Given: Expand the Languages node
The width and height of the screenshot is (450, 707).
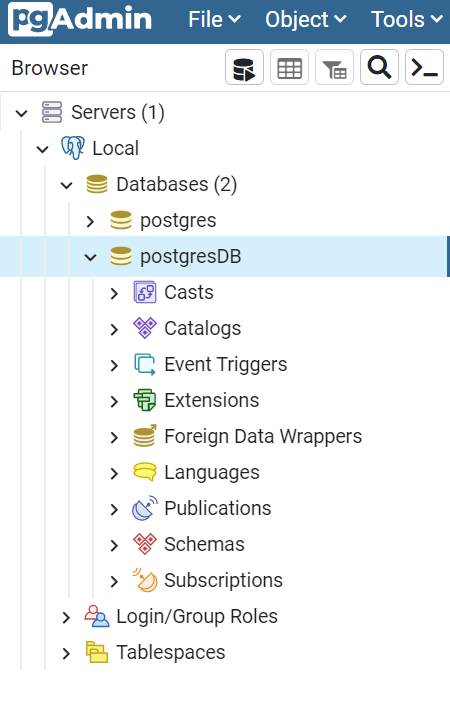Looking at the screenshot, I should [x=114, y=473].
